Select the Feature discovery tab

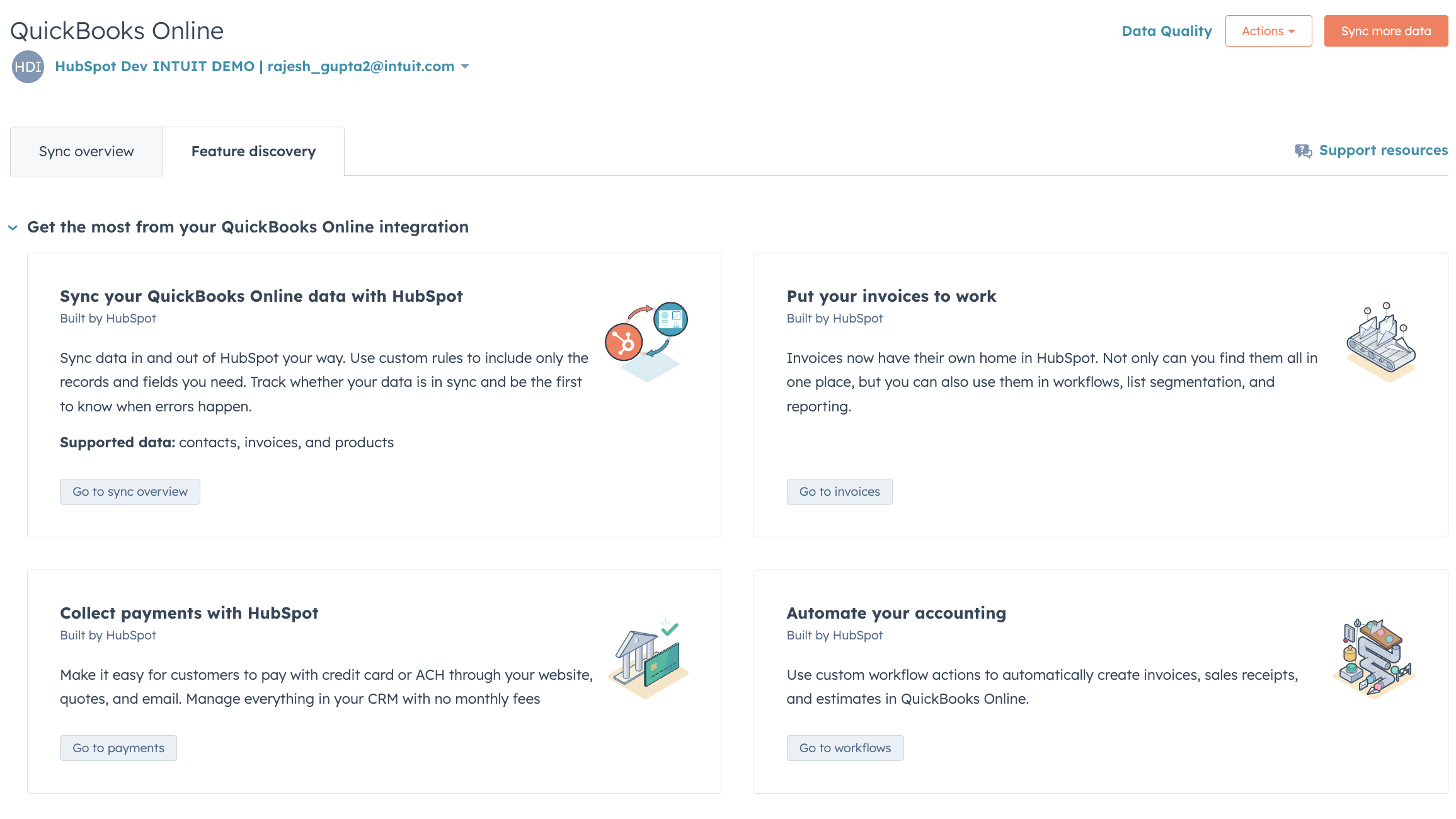(x=253, y=151)
